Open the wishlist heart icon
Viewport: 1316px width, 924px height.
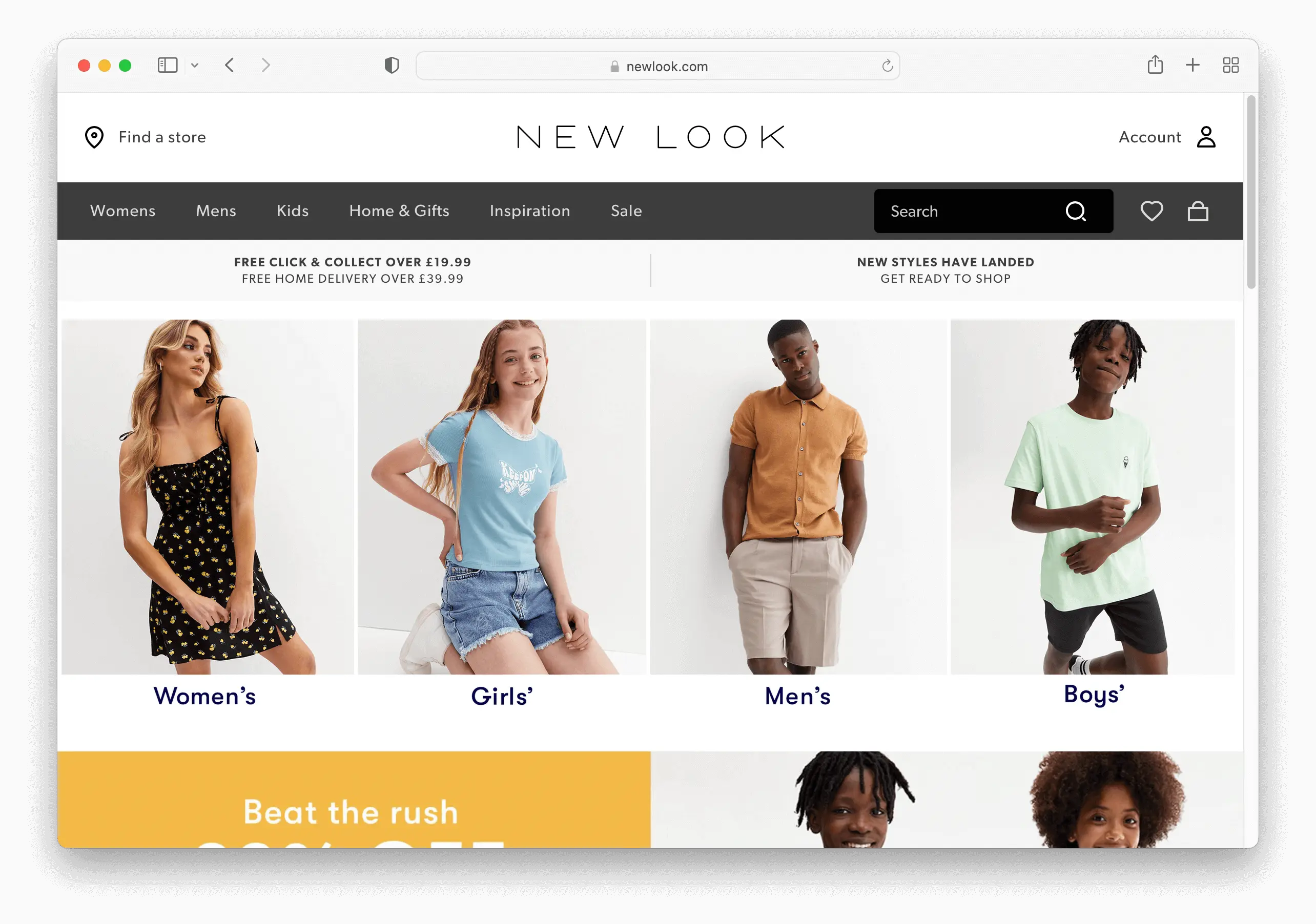[x=1151, y=211]
